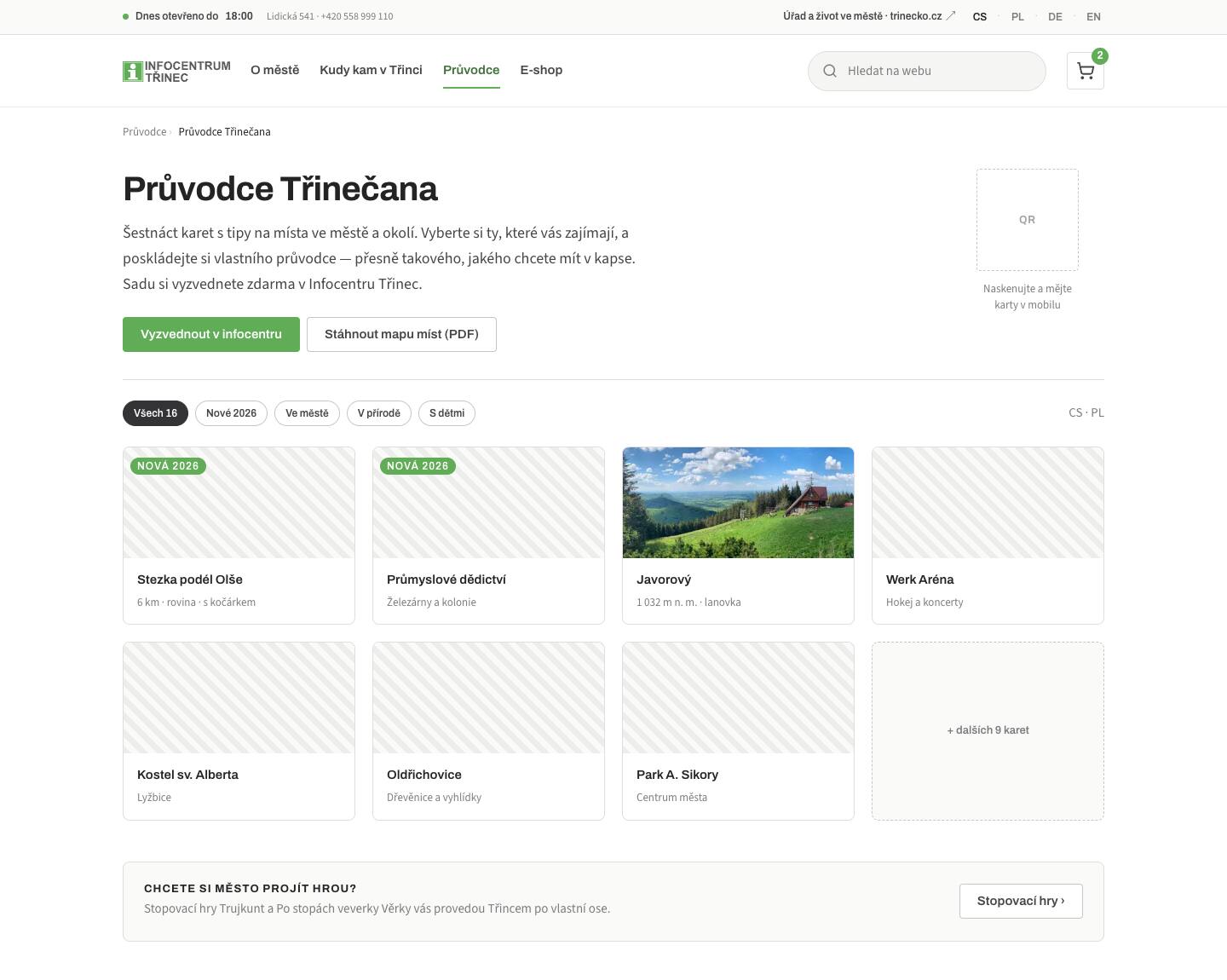
Task: Select the 'Všech 16' filter chip
Action: [155, 413]
